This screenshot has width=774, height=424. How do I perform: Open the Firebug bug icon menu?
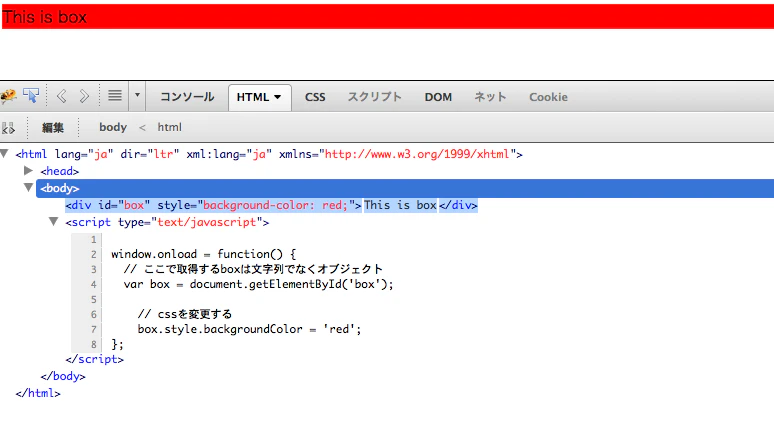click(x=8, y=96)
